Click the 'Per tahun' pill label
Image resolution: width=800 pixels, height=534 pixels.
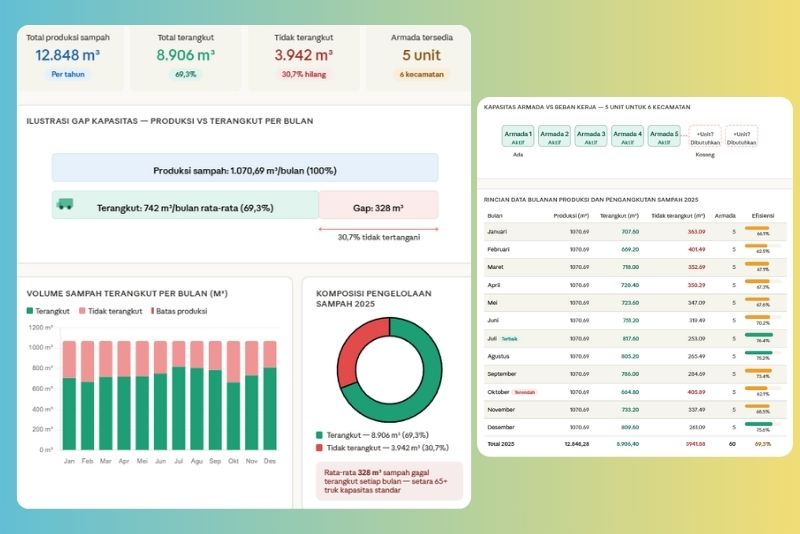coord(68,74)
